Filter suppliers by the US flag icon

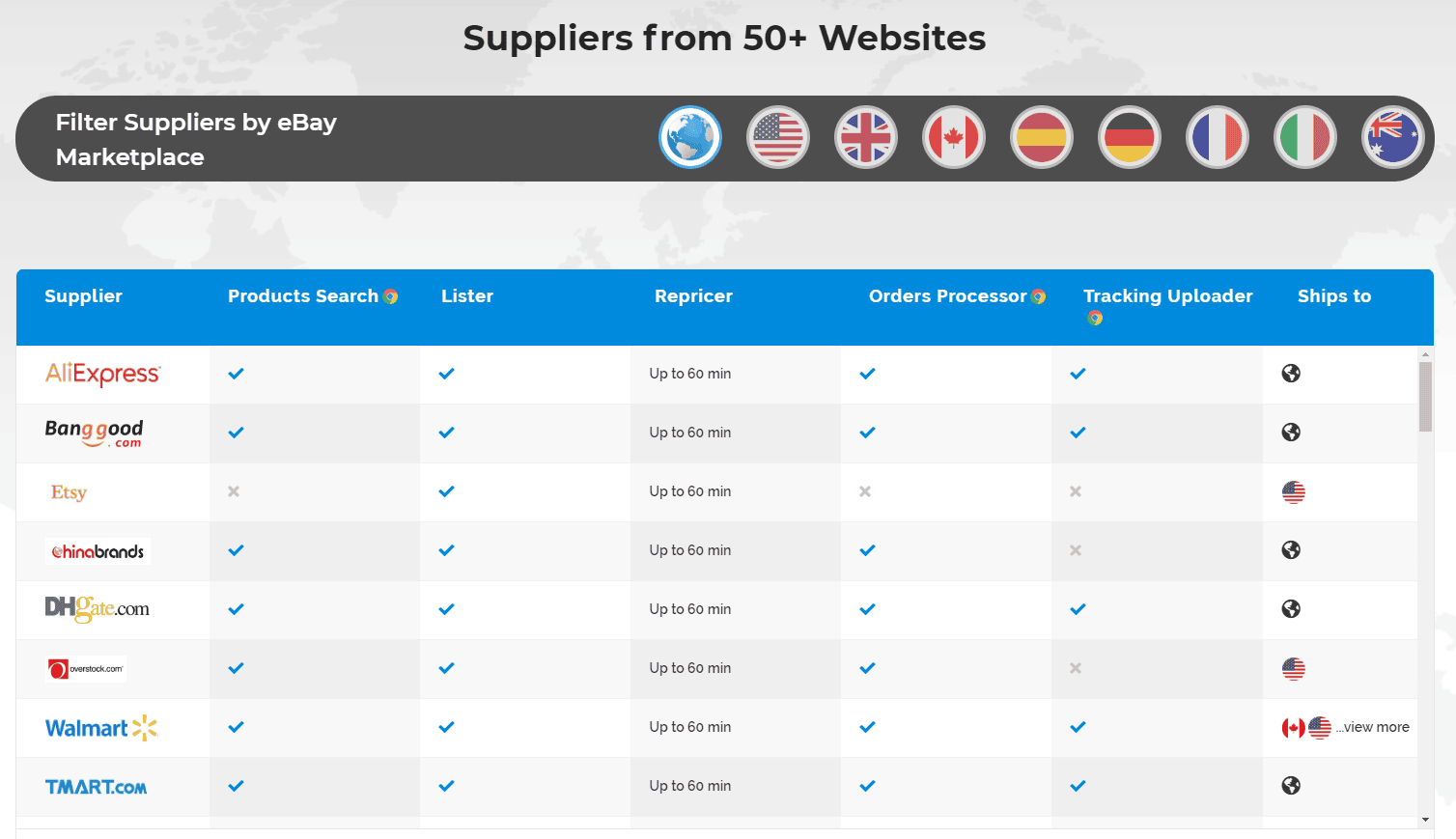pos(777,137)
